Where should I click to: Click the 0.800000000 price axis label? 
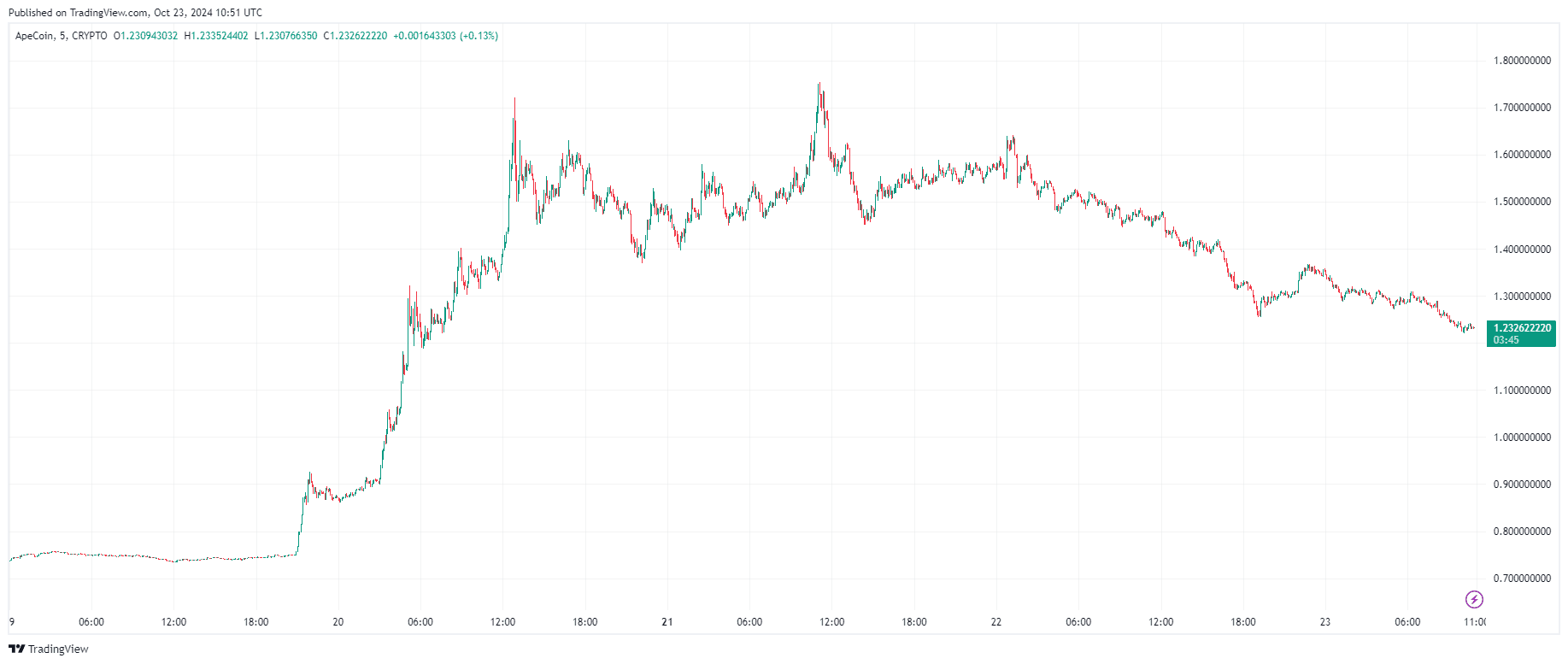1522,532
